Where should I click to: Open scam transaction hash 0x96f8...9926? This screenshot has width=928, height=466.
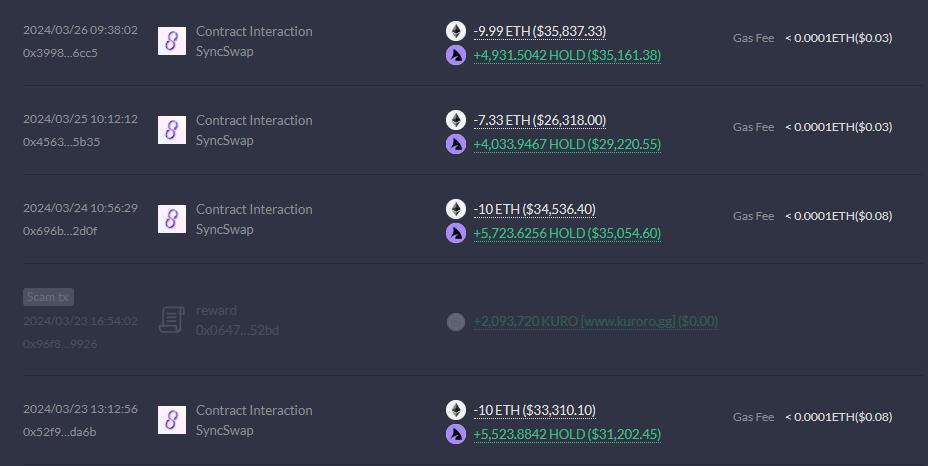[60, 344]
